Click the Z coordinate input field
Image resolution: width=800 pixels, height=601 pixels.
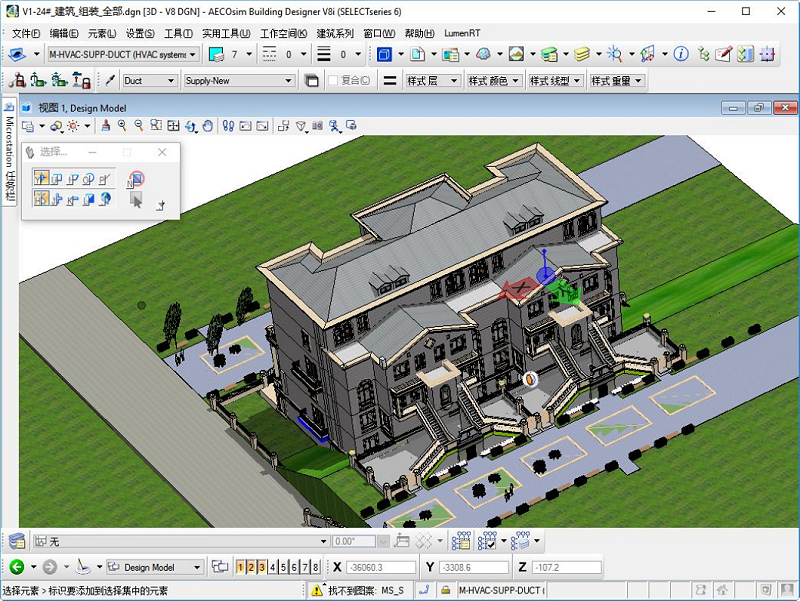point(567,567)
